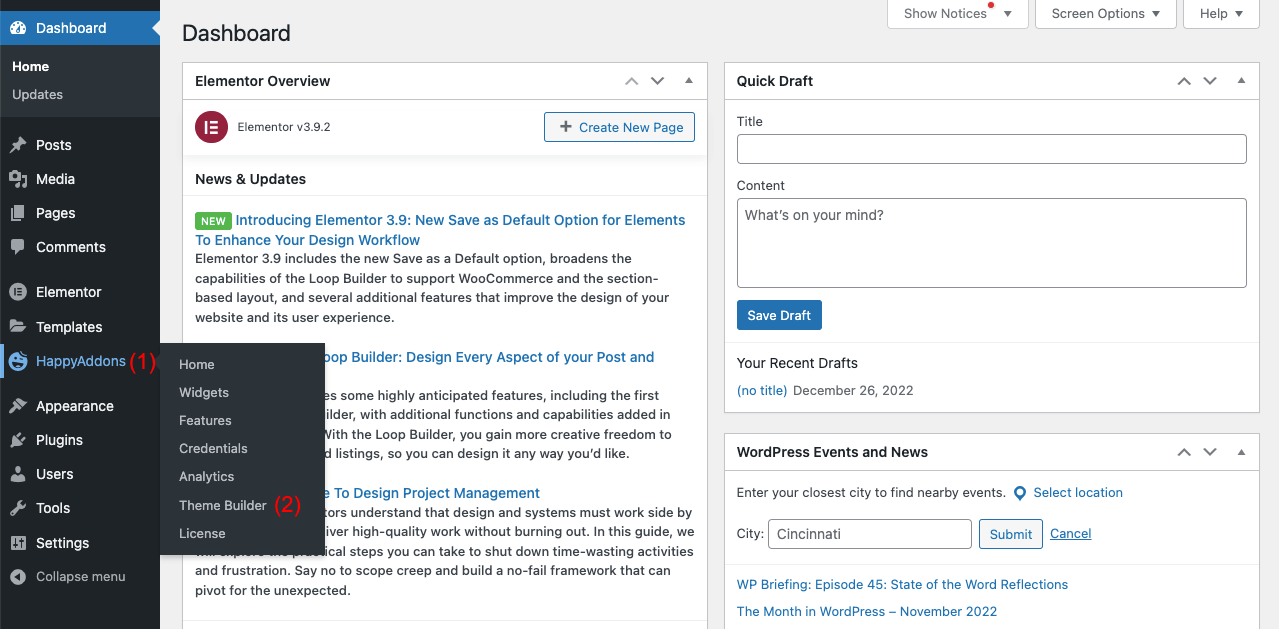Click the Posts pushpin icon

(x=18, y=145)
